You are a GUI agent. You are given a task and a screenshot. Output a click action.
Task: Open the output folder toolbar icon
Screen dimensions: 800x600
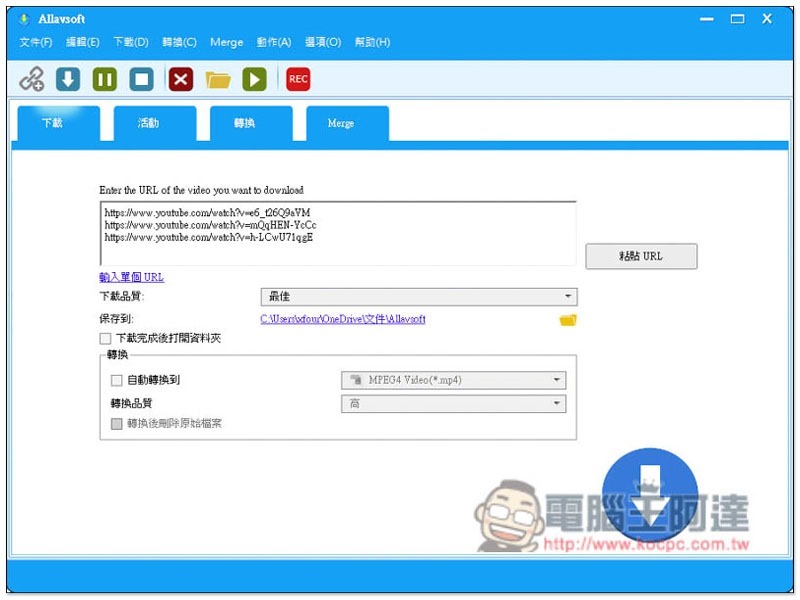click(x=218, y=80)
